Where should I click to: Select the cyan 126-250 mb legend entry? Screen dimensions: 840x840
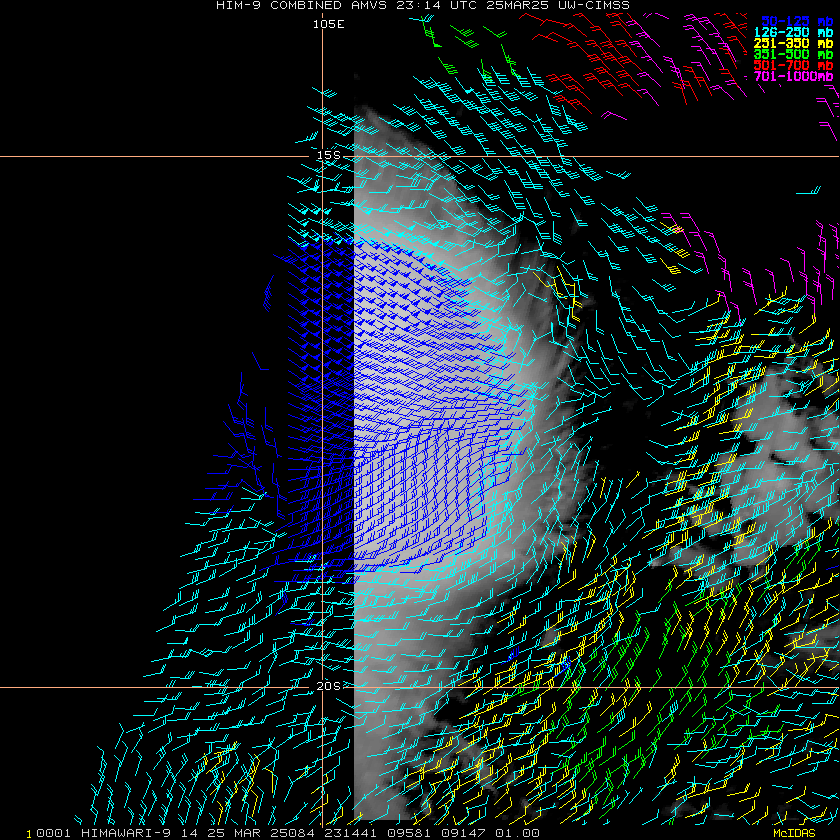(793, 32)
